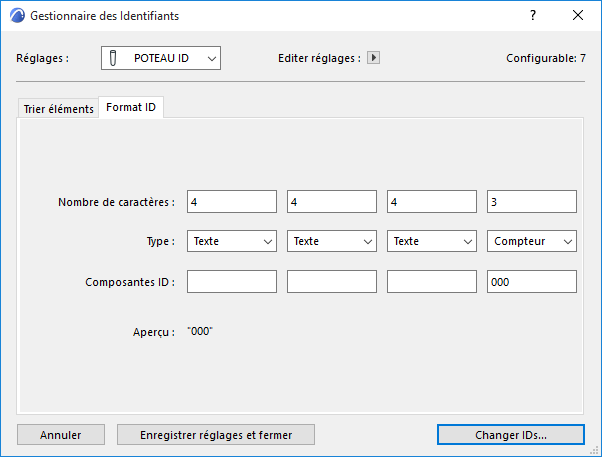
Task: Click the ARCHICAD logo icon in title bar
Action: [16, 17]
